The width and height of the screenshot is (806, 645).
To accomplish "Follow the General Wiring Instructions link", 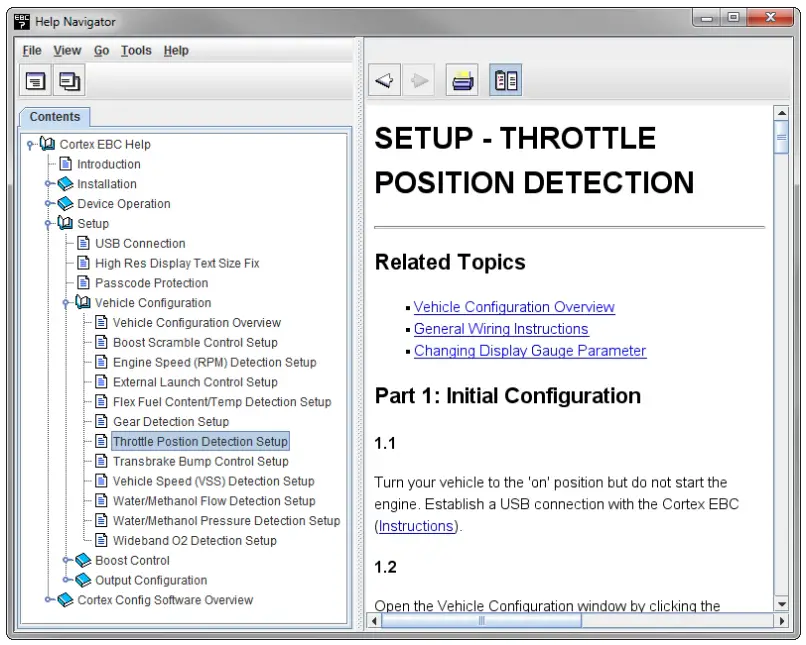I will tap(501, 329).
